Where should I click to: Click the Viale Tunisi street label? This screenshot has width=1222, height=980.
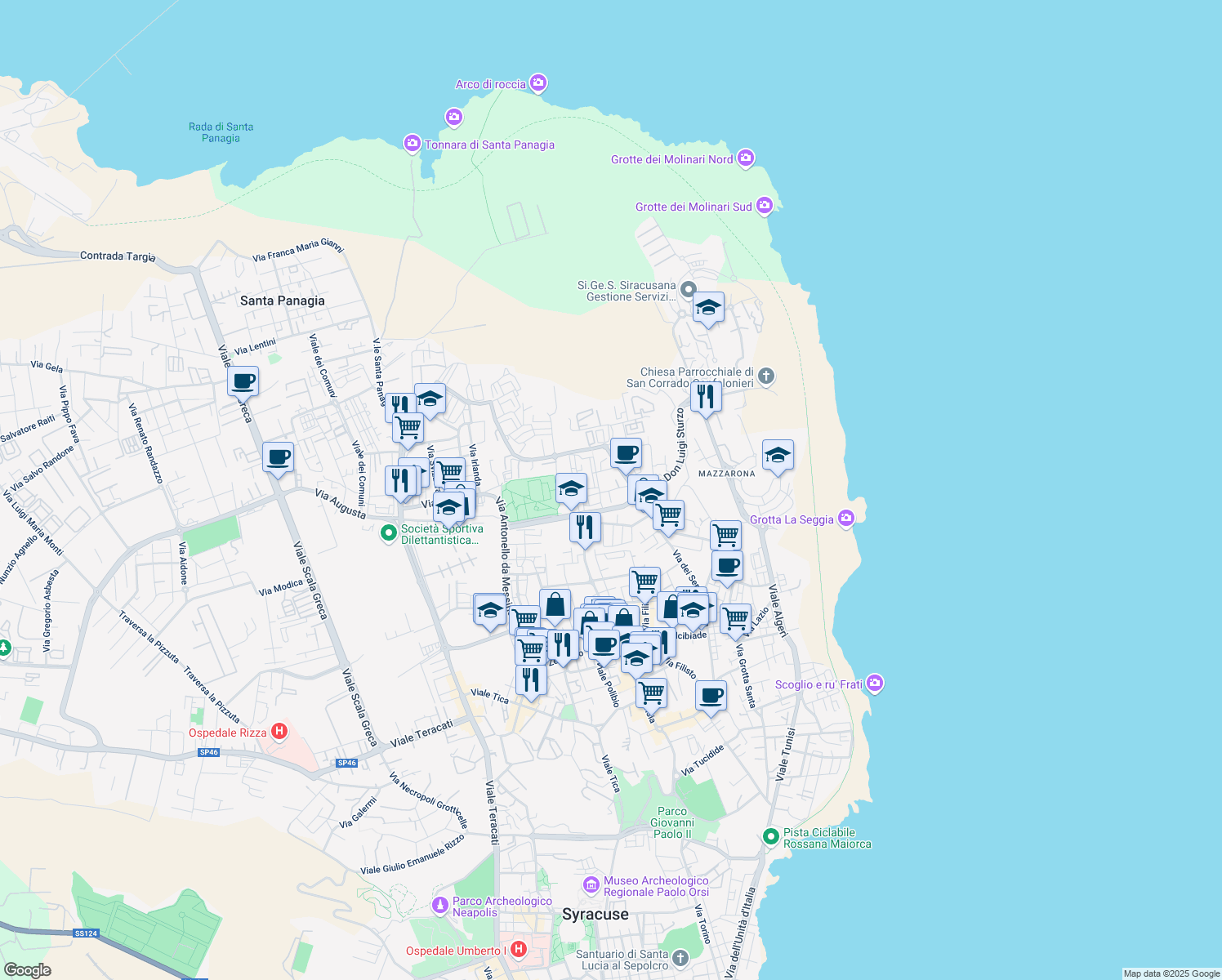click(x=784, y=754)
